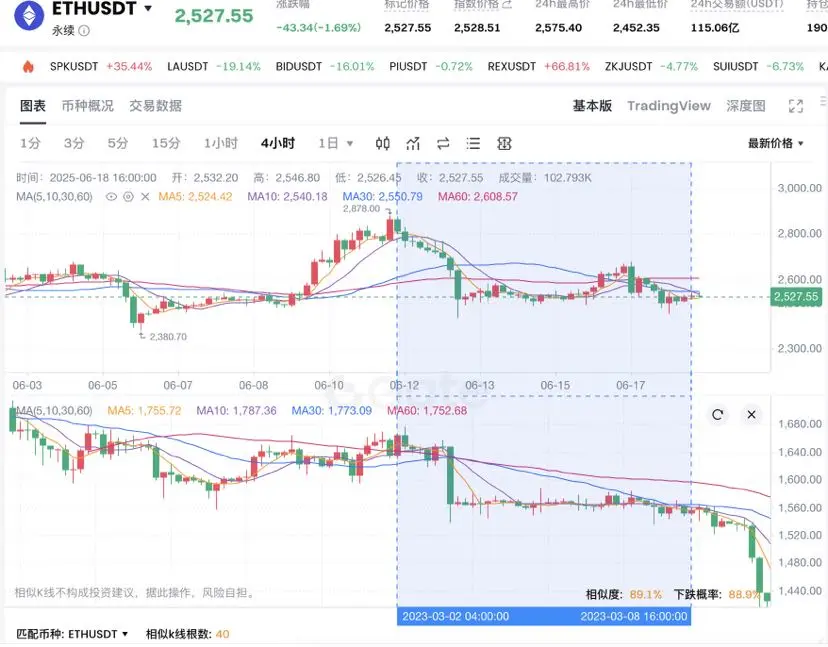
Task: Switch to the 币种概况 tab
Action: pyautogui.click(x=88, y=106)
